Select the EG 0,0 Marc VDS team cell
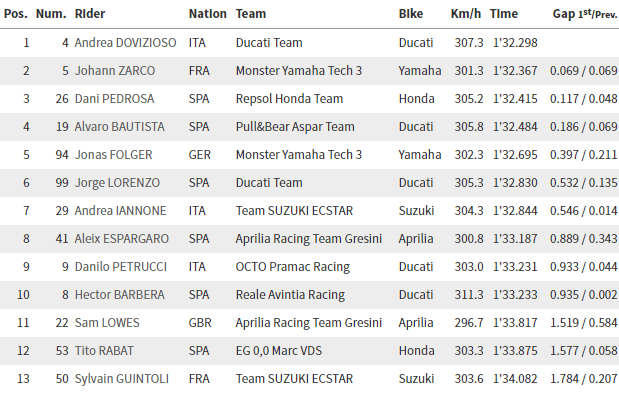 (279, 351)
